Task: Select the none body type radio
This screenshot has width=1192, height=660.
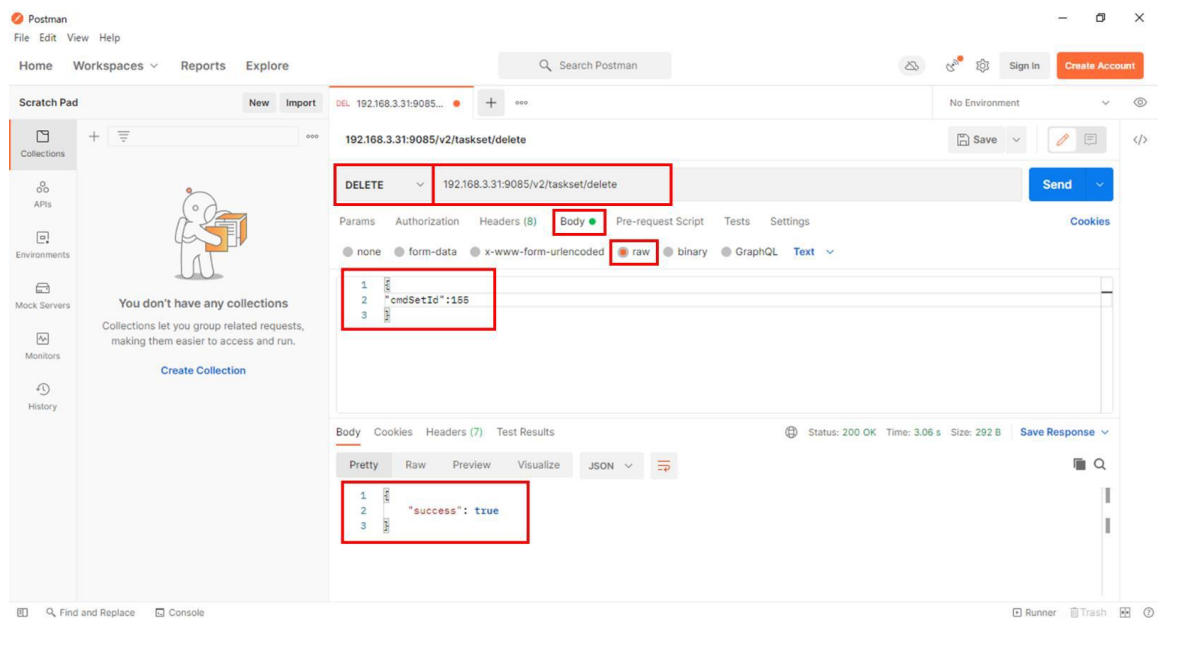Action: tap(348, 252)
